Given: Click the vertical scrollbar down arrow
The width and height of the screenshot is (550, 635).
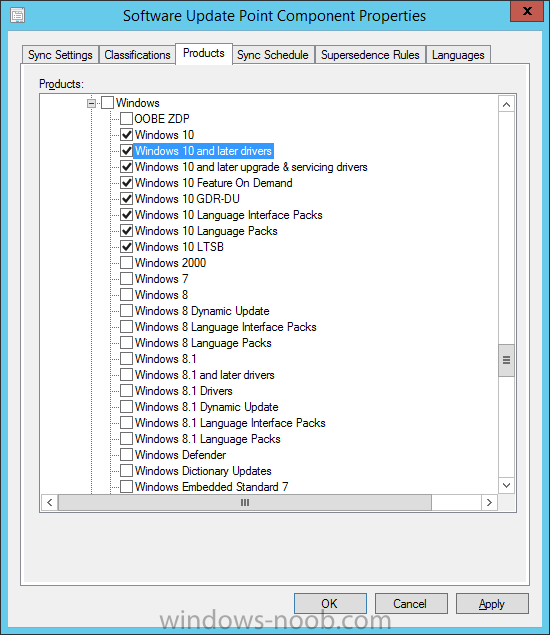Looking at the screenshot, I should click(x=506, y=485).
